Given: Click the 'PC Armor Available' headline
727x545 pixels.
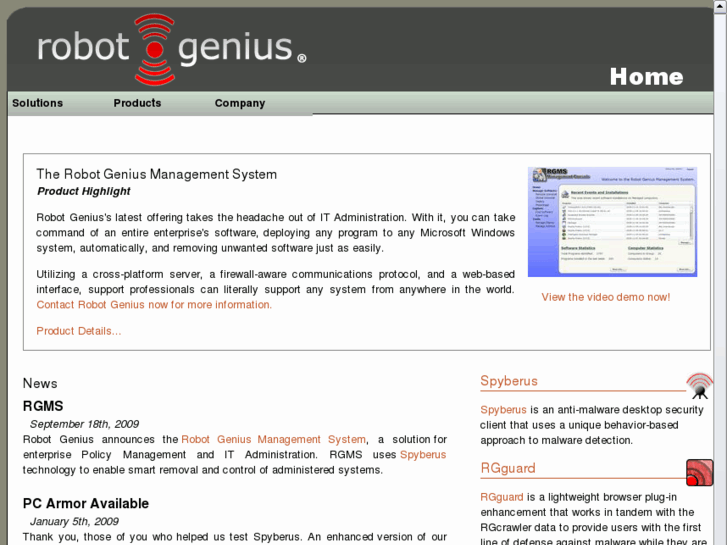Looking at the screenshot, I should 86,503.
